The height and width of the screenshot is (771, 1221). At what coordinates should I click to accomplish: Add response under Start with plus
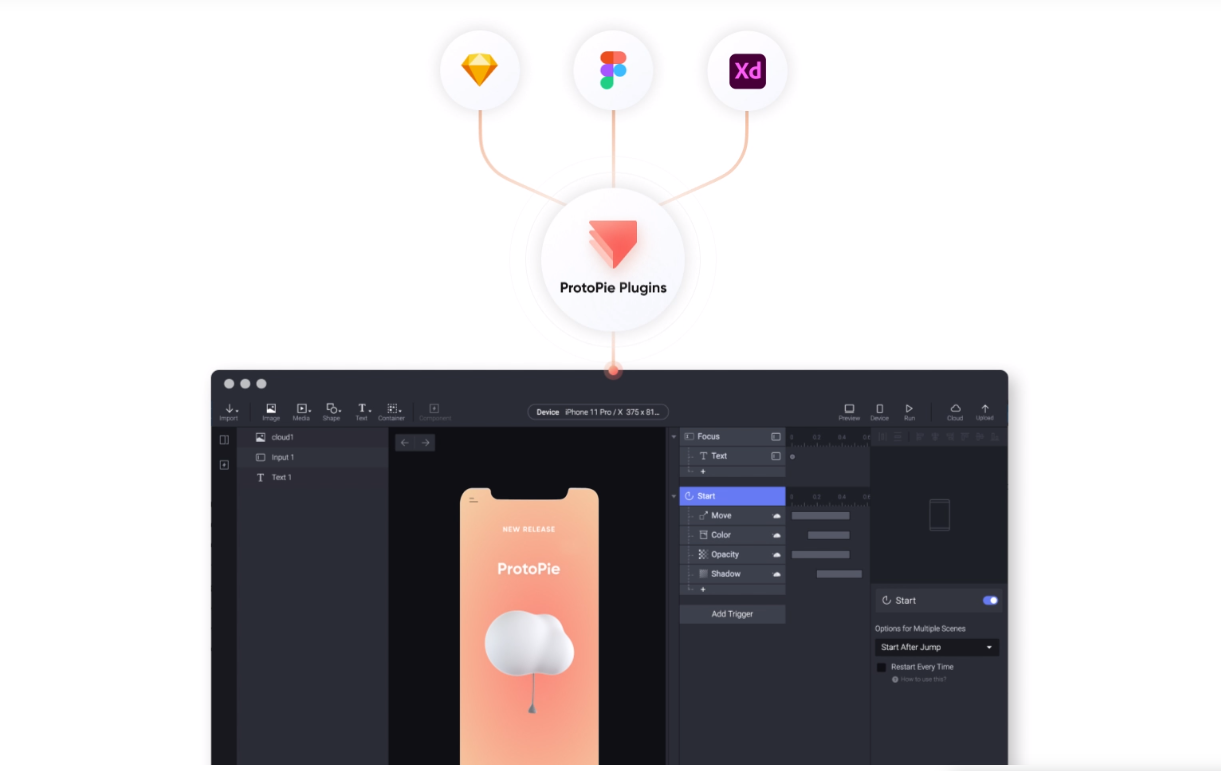point(703,589)
